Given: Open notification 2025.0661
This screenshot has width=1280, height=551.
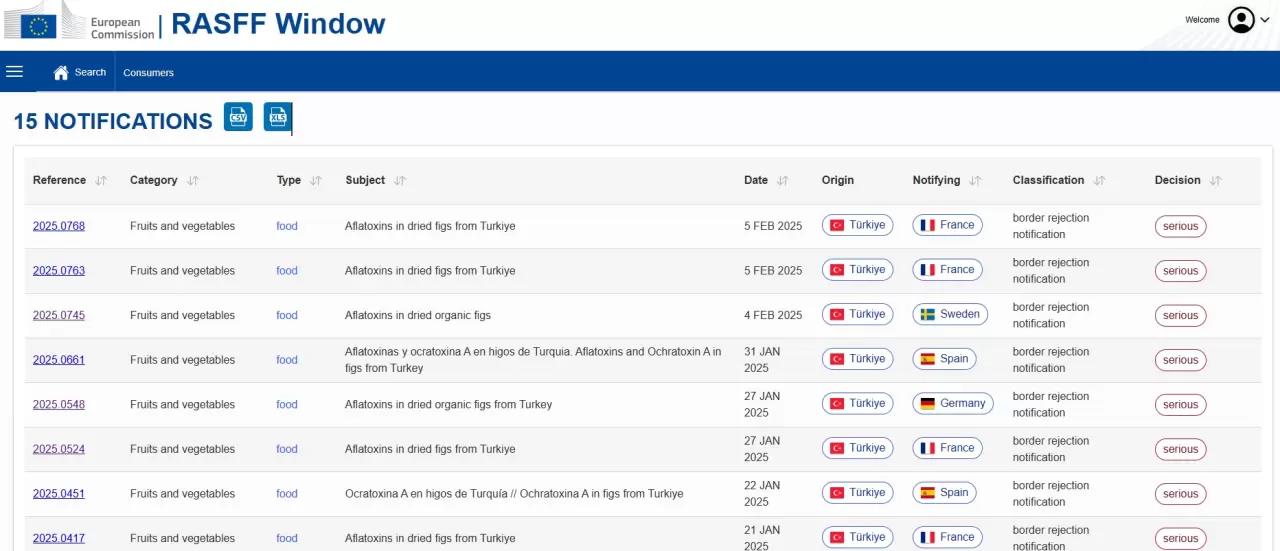Looking at the screenshot, I should coord(59,360).
